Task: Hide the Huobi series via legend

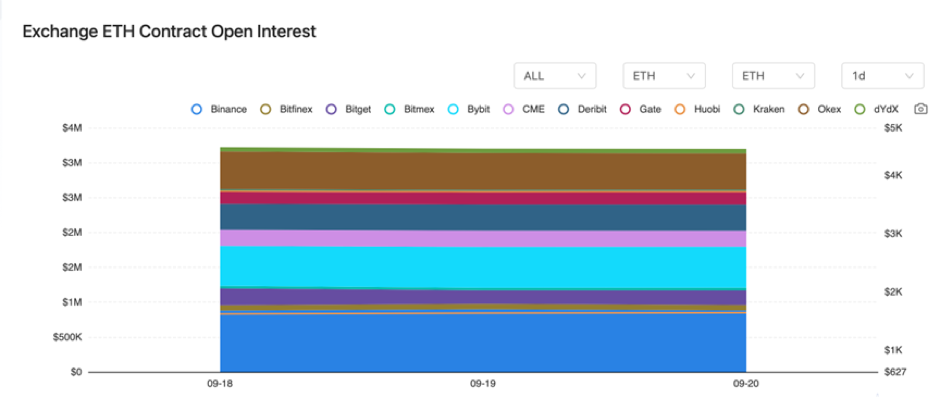Action: click(680, 109)
